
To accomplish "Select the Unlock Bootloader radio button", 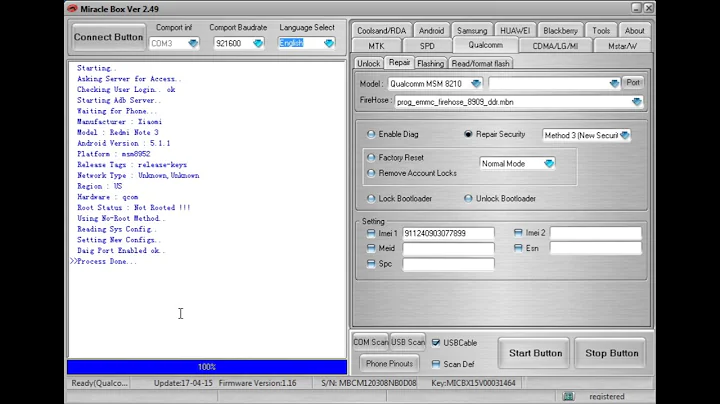I will coord(468,198).
